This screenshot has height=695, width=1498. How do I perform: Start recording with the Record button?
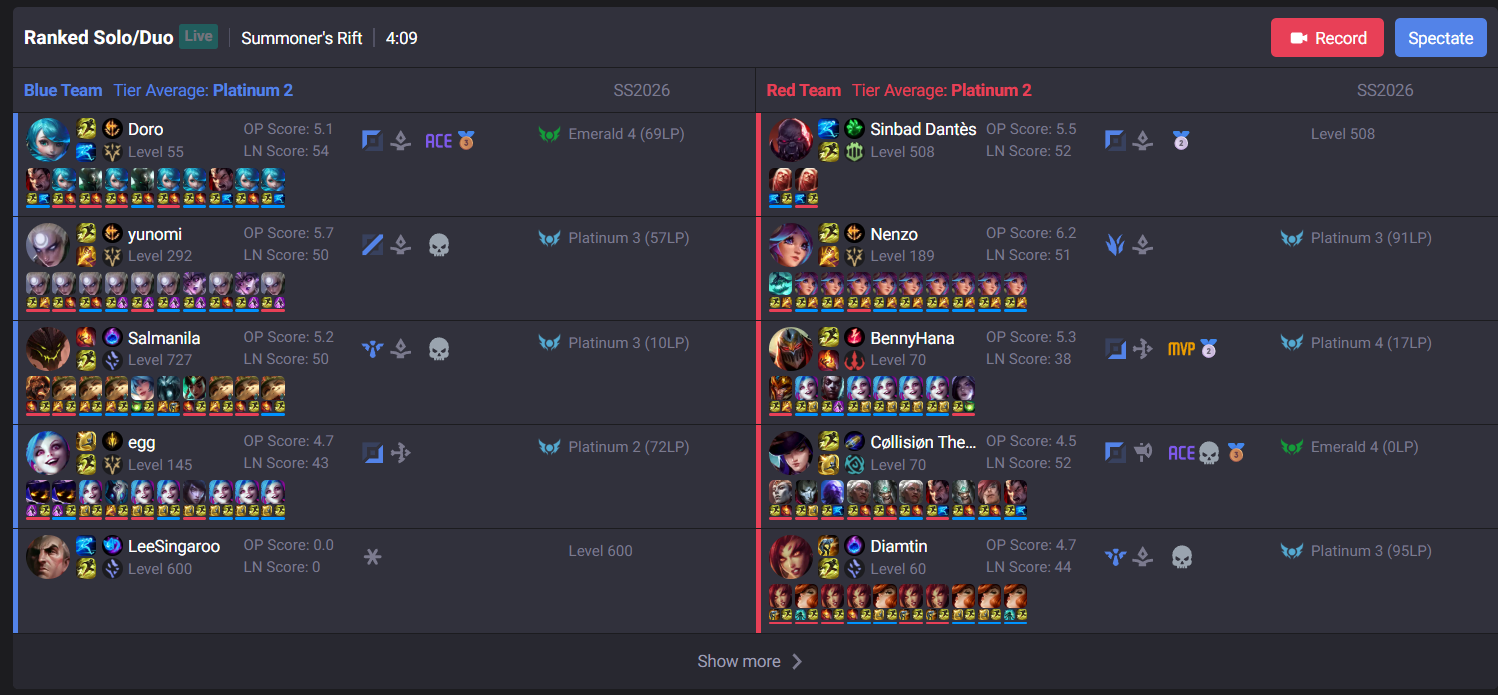1327,38
